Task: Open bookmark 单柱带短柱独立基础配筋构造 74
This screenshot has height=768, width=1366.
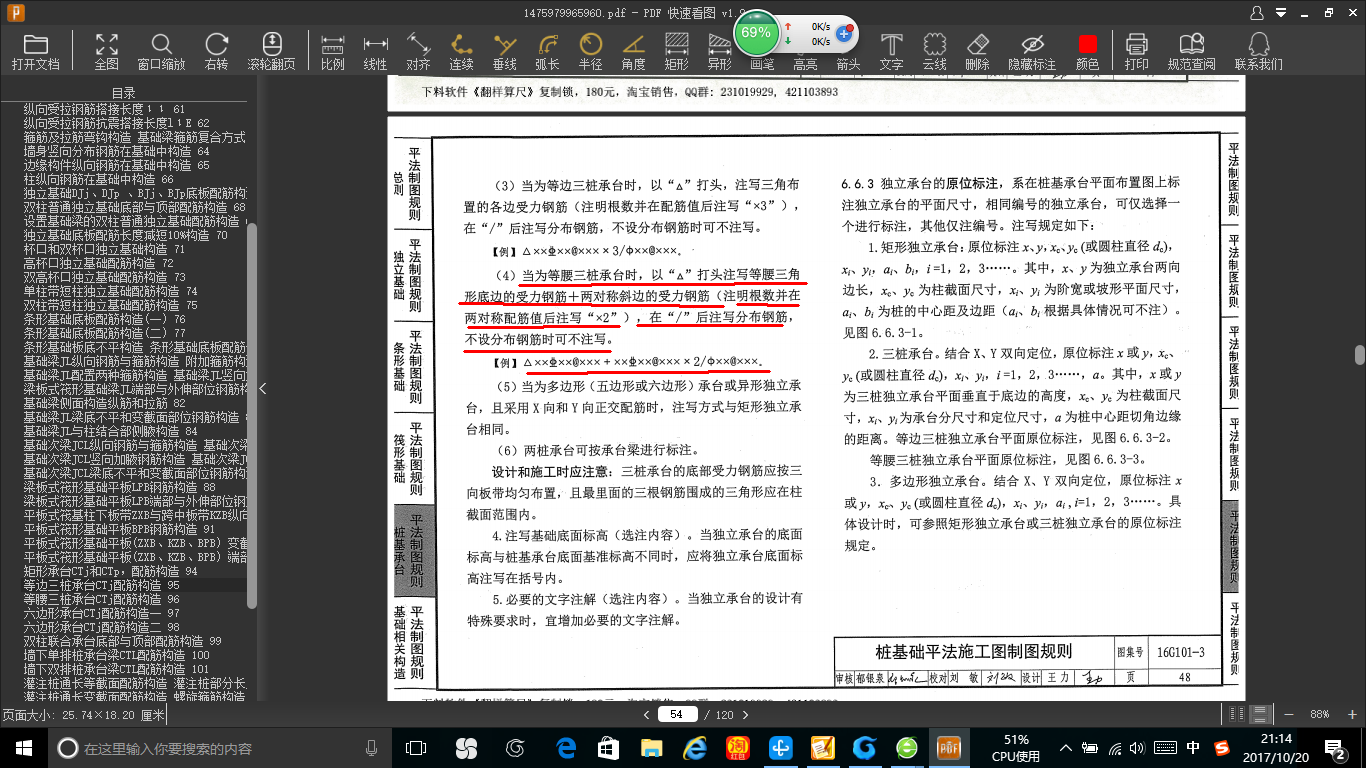Action: click(110, 291)
